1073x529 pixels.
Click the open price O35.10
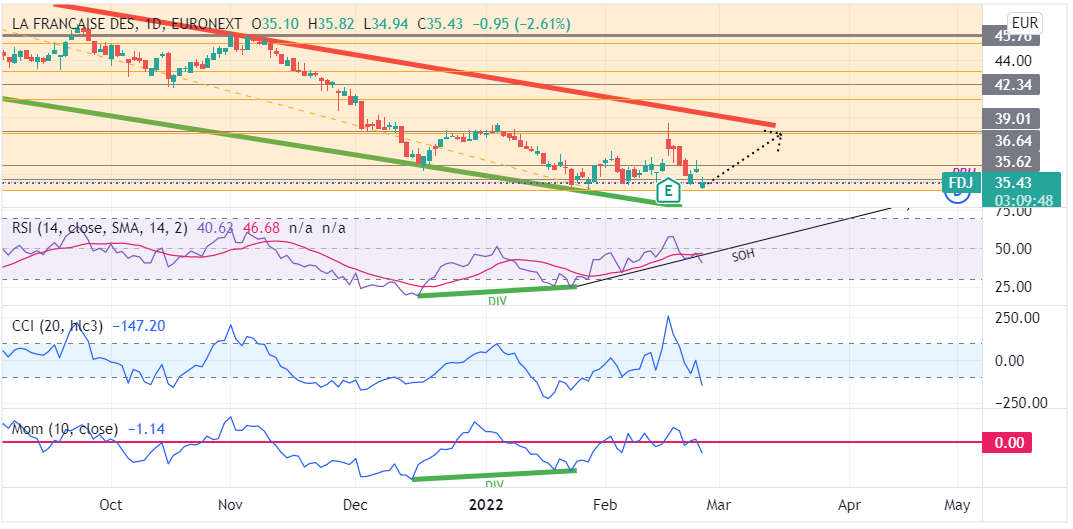click(276, 25)
